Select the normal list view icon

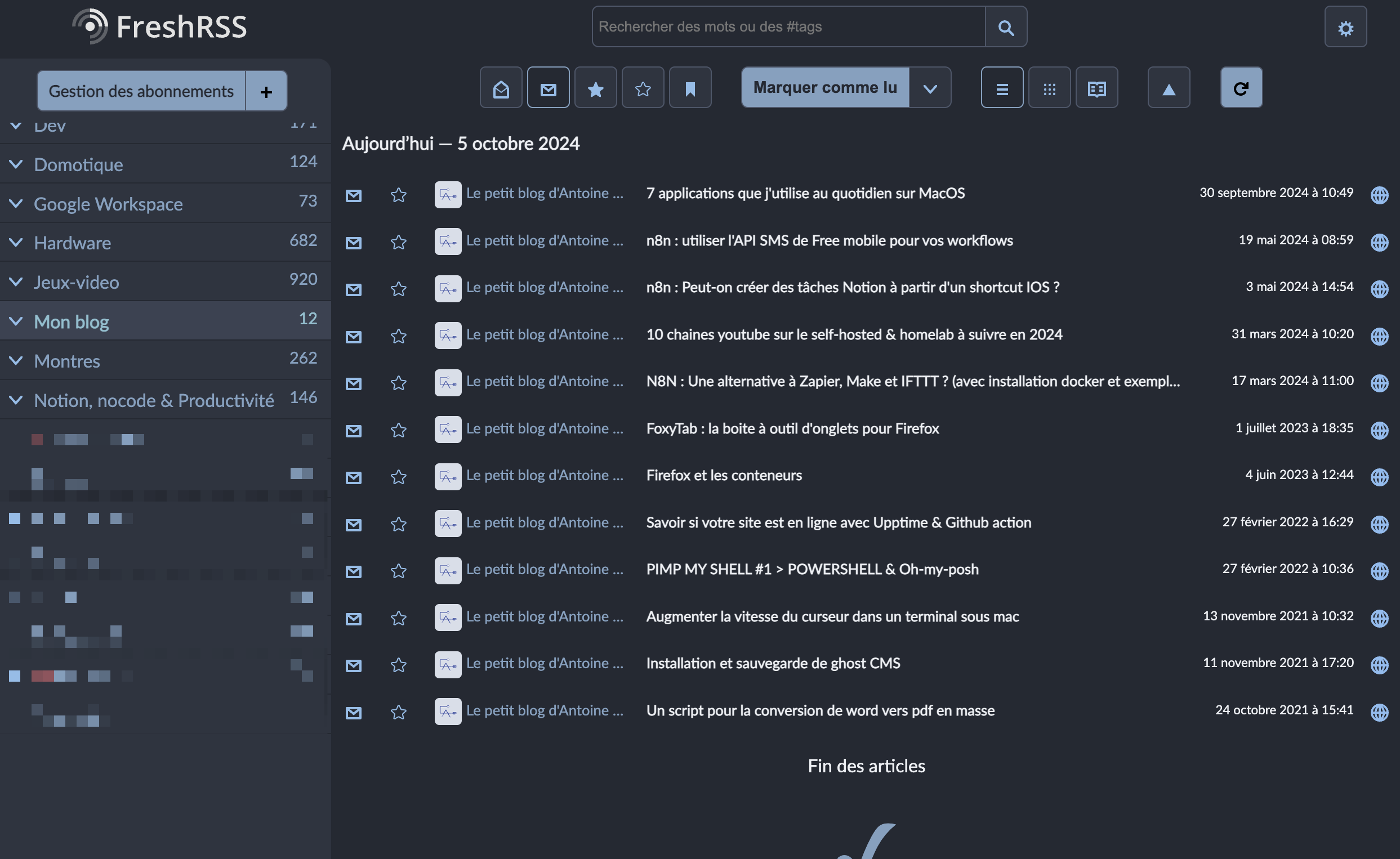pos(1002,88)
